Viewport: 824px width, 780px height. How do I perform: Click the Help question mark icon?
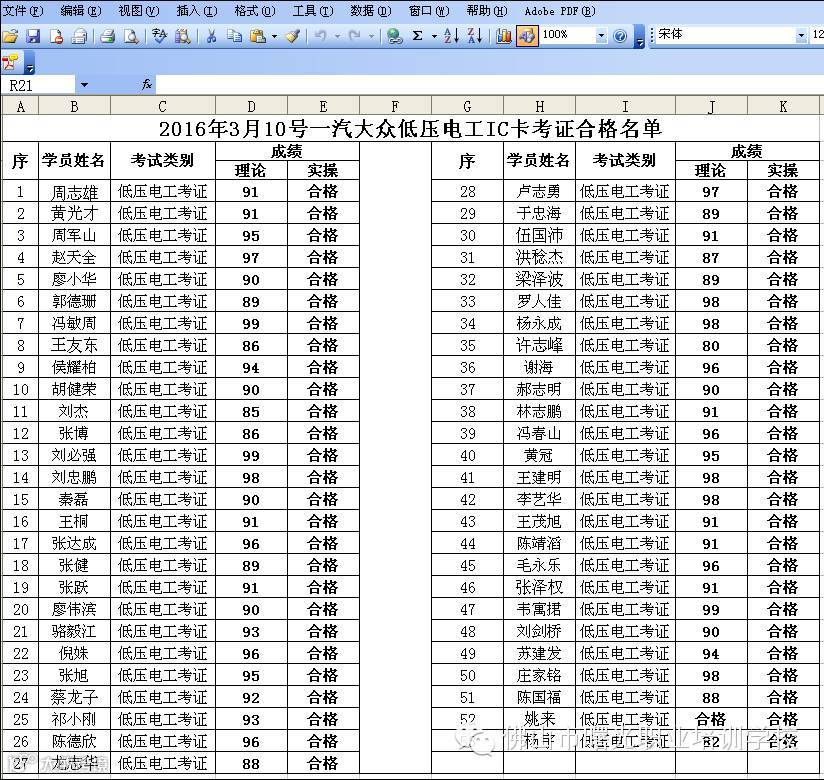pos(620,36)
